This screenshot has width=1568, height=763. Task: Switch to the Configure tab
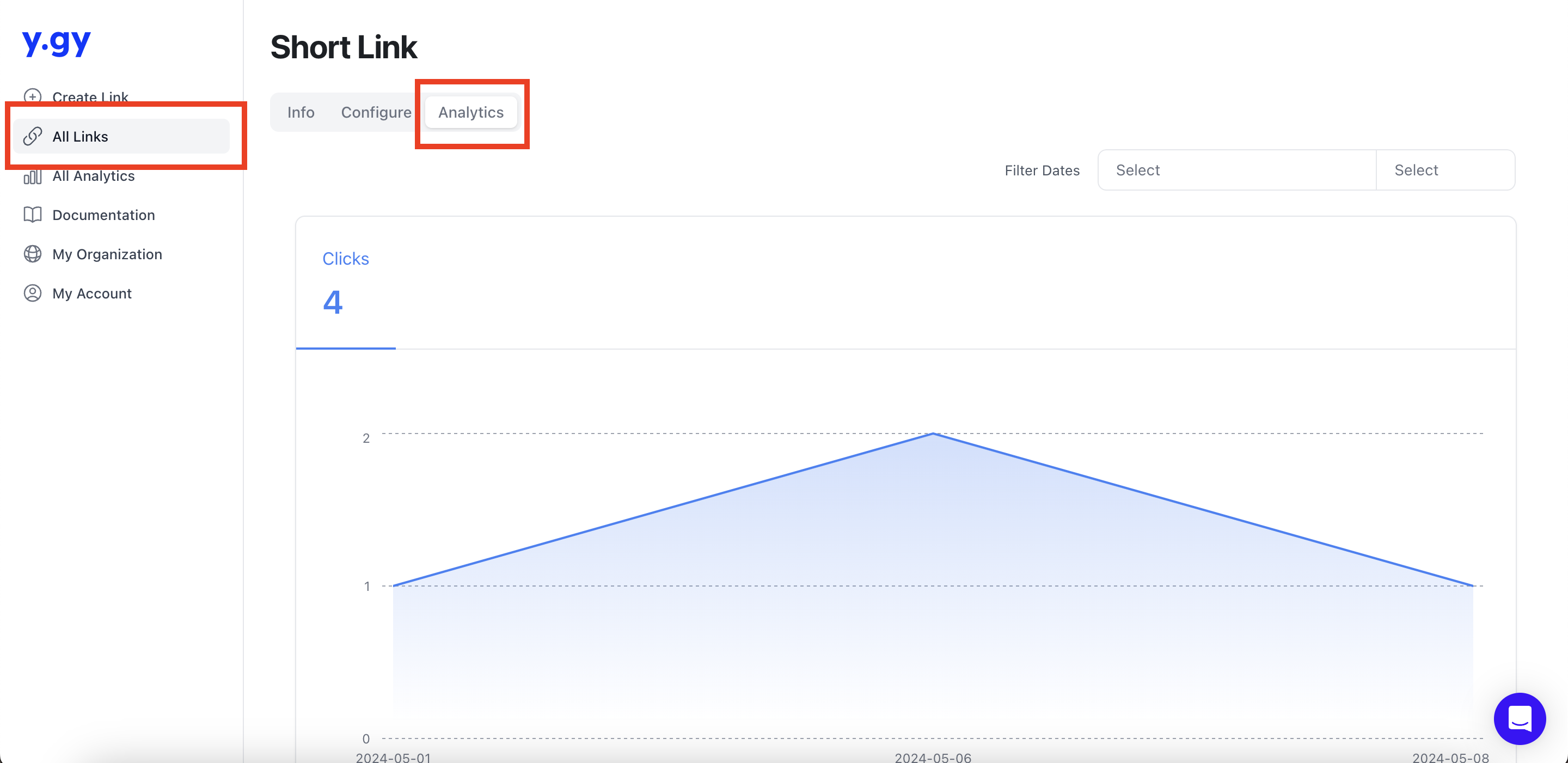click(376, 112)
